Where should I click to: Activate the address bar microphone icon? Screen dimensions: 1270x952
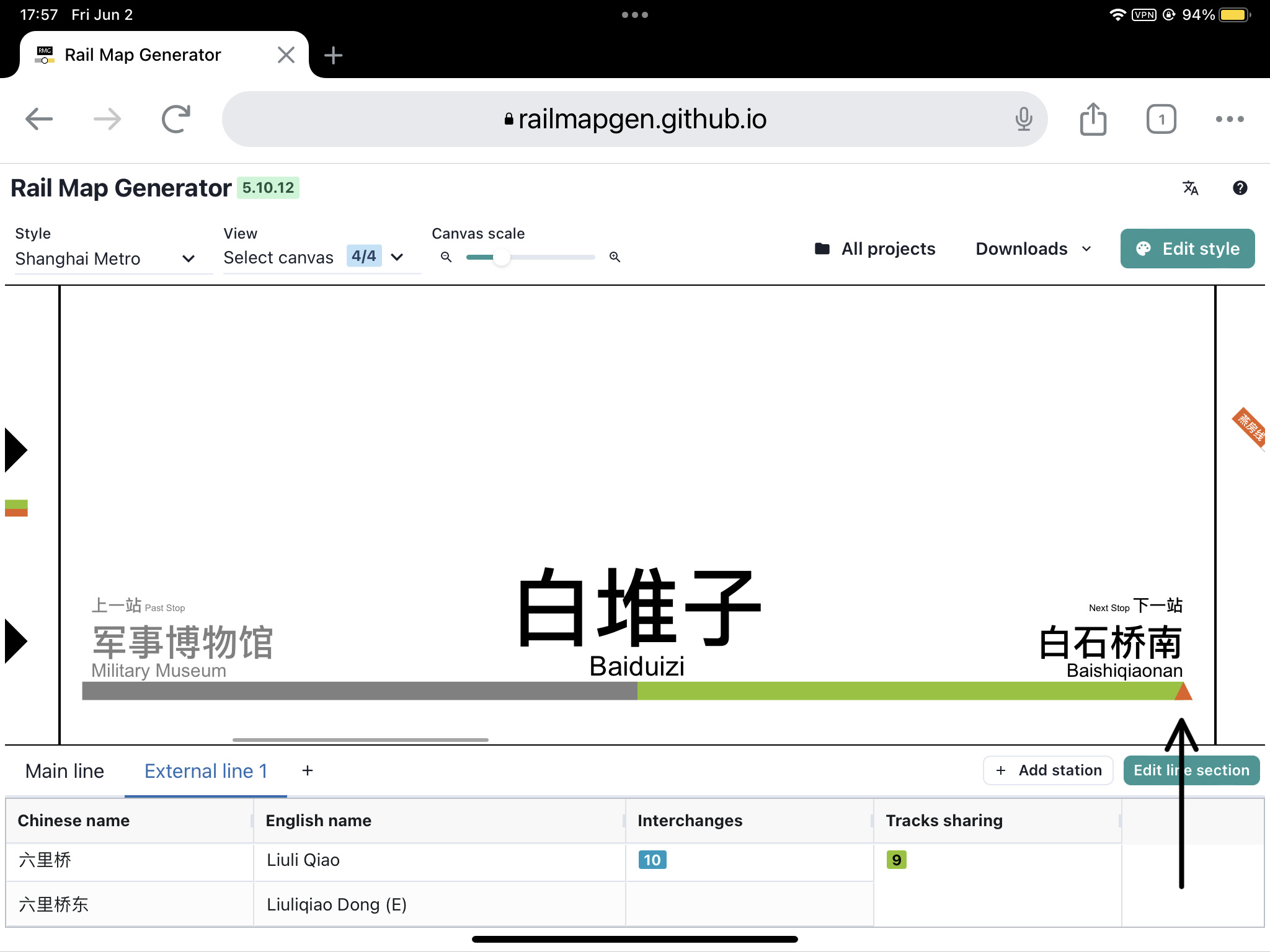point(1024,119)
